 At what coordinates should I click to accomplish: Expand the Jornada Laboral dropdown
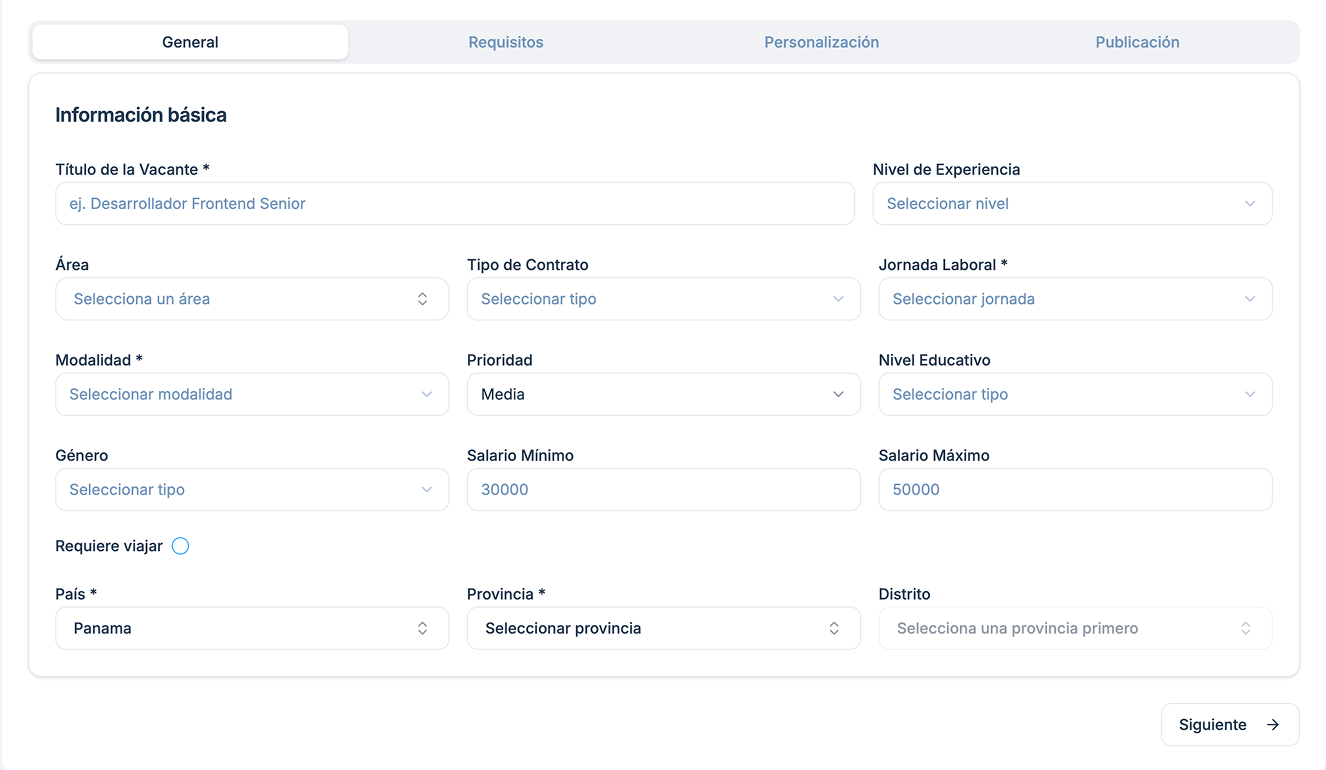coord(1075,299)
